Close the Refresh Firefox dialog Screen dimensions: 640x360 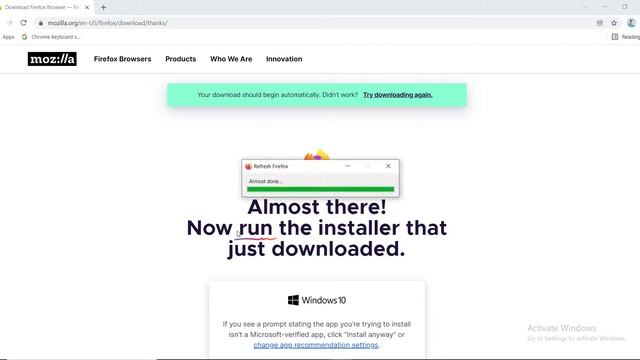[388, 166]
